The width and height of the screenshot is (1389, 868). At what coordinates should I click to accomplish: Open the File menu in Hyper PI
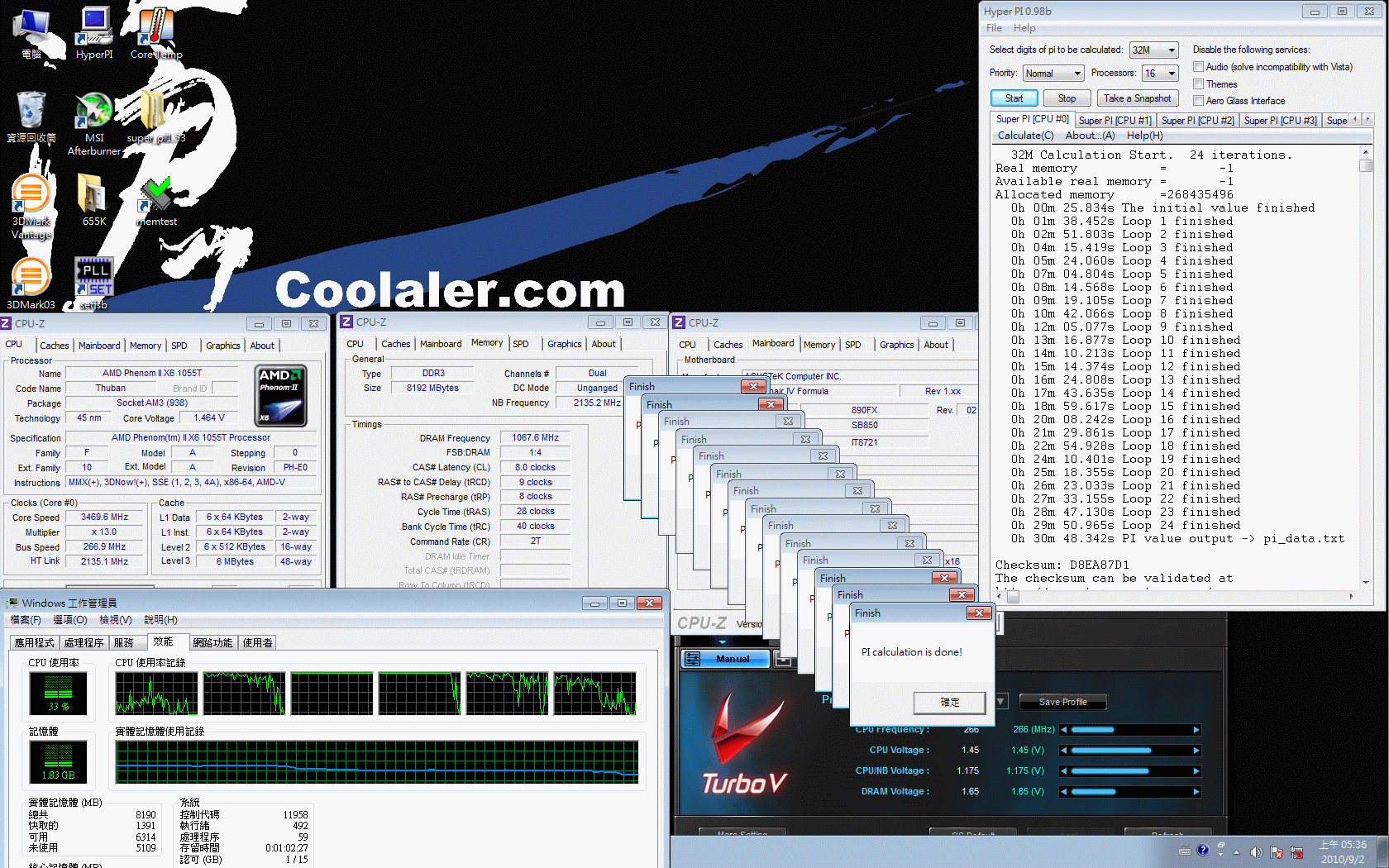tap(994, 28)
